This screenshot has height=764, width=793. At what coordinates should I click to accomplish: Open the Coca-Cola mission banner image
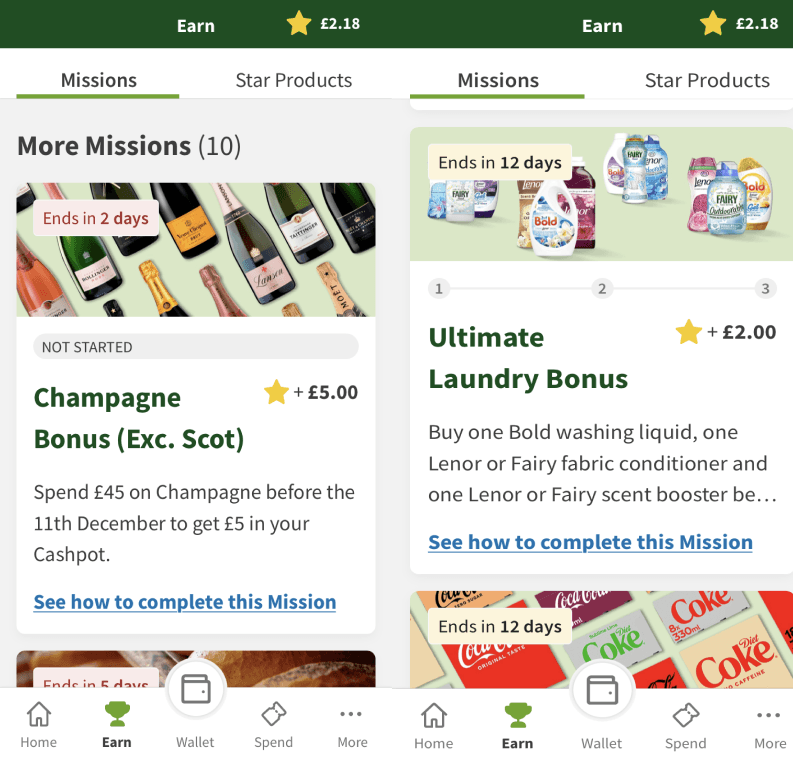[601, 639]
